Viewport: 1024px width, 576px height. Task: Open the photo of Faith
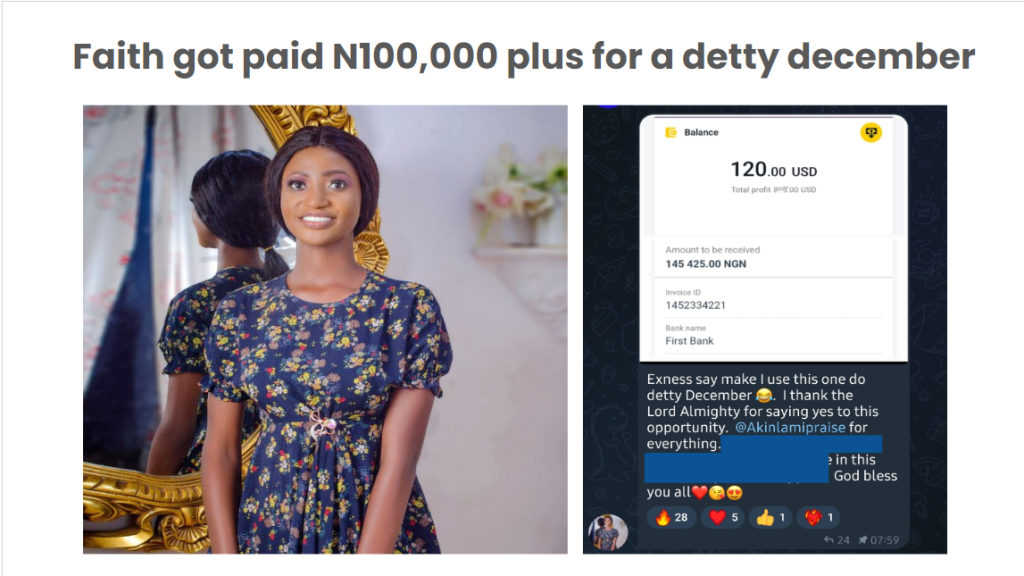(325, 329)
